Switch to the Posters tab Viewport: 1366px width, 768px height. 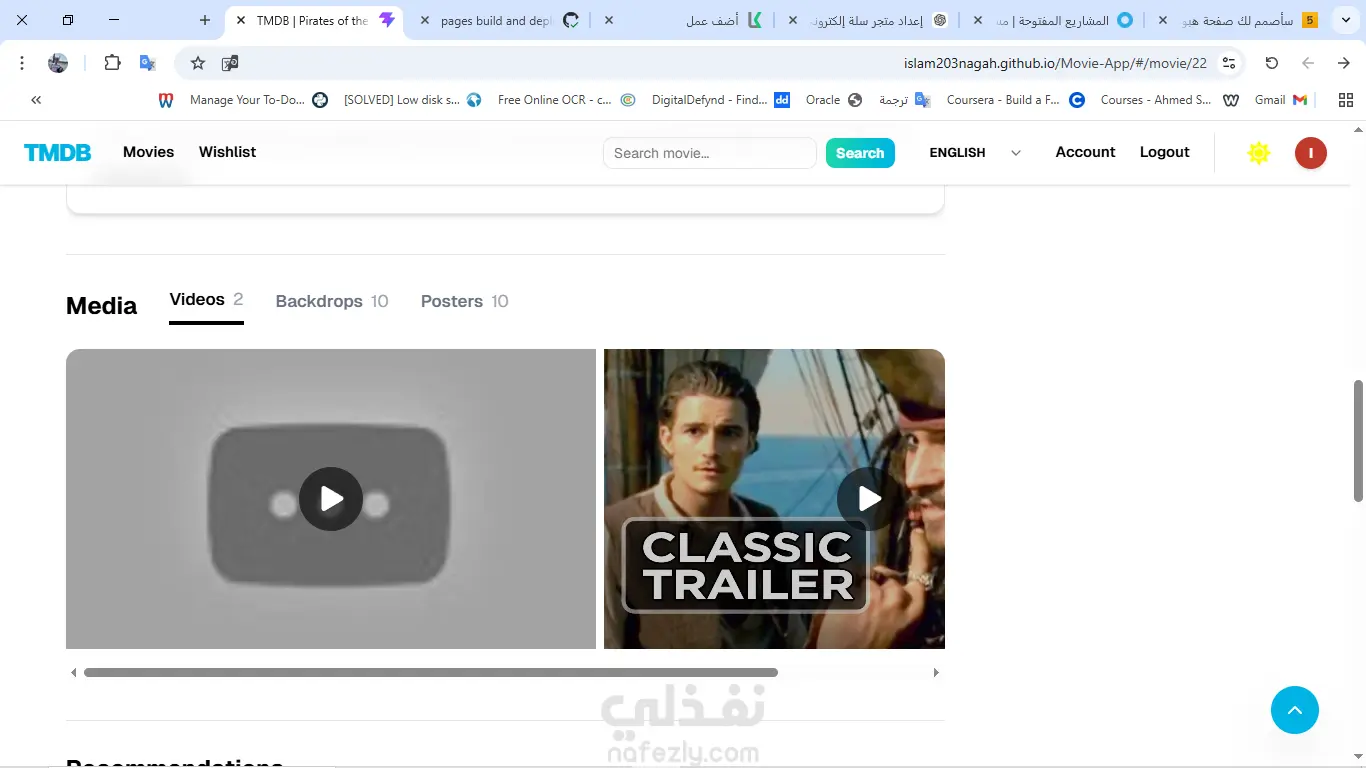click(x=464, y=301)
